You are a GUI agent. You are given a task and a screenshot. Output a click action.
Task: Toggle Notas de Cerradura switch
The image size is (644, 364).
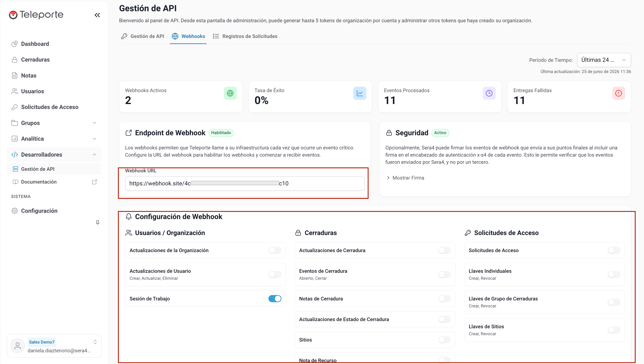444,299
